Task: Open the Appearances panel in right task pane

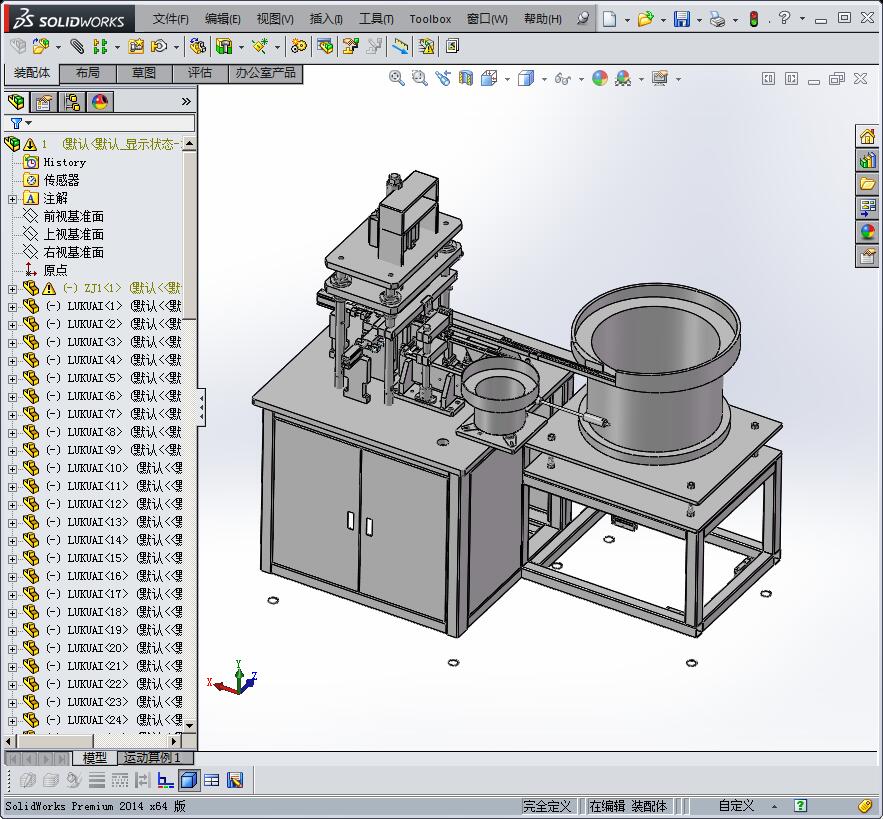Action: (x=867, y=232)
